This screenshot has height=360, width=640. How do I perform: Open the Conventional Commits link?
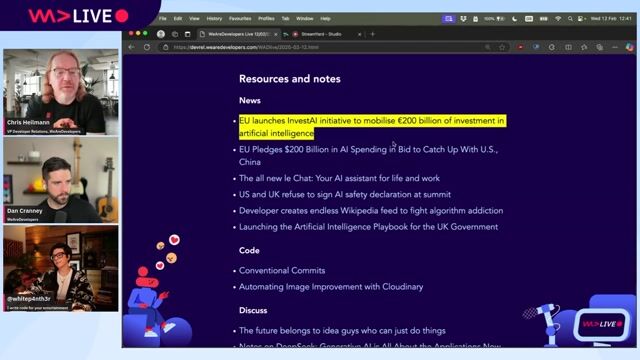point(282,271)
